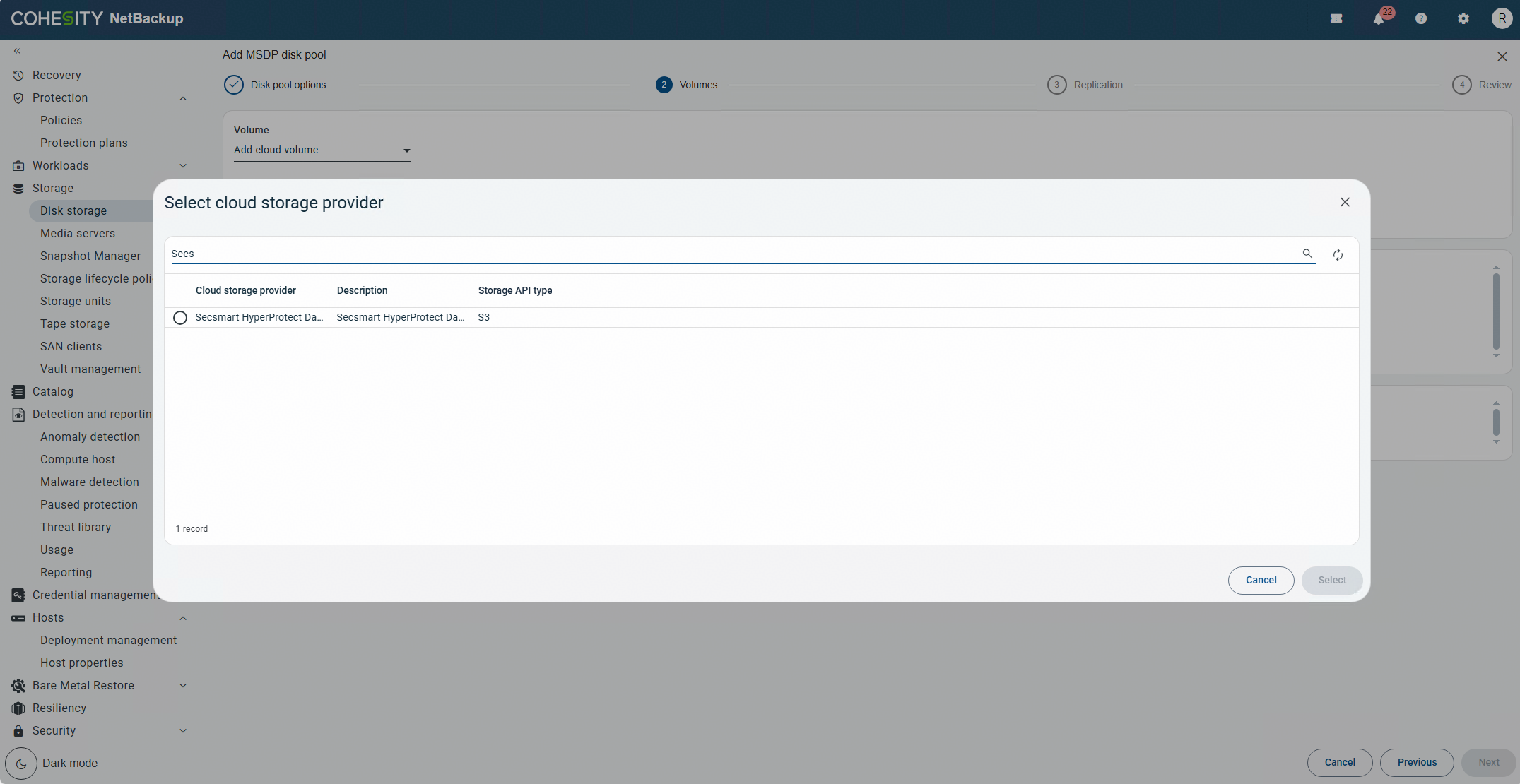The image size is (1520, 784).
Task: Click the Previous wizard button
Action: click(1417, 762)
